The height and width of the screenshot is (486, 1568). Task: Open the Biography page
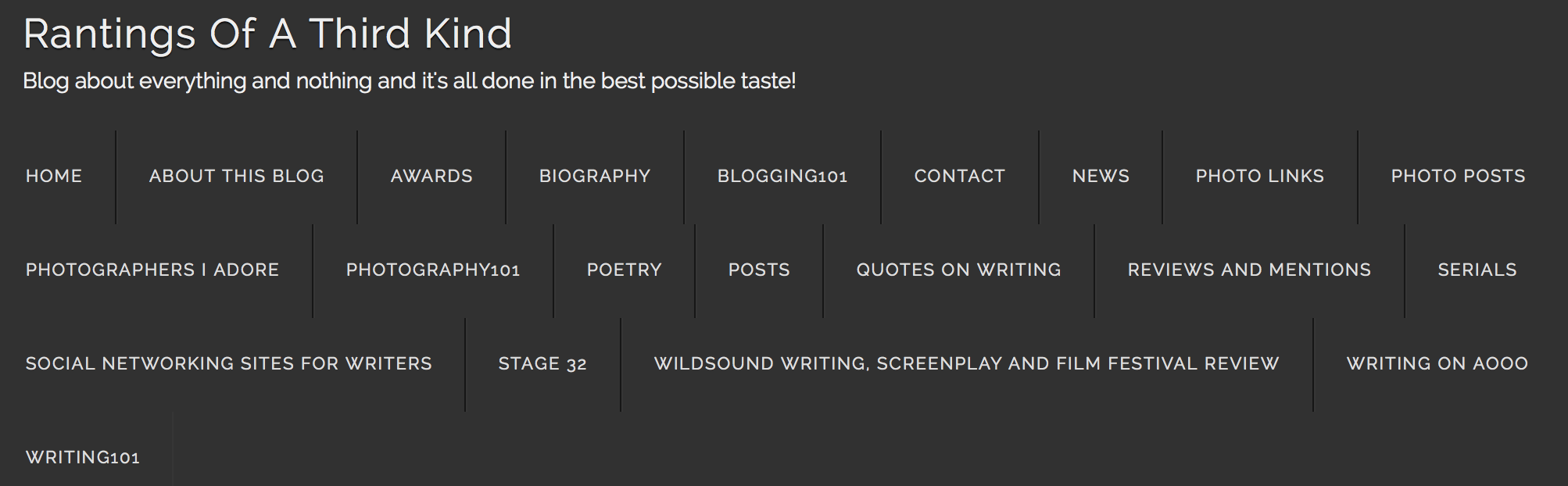[x=595, y=177]
